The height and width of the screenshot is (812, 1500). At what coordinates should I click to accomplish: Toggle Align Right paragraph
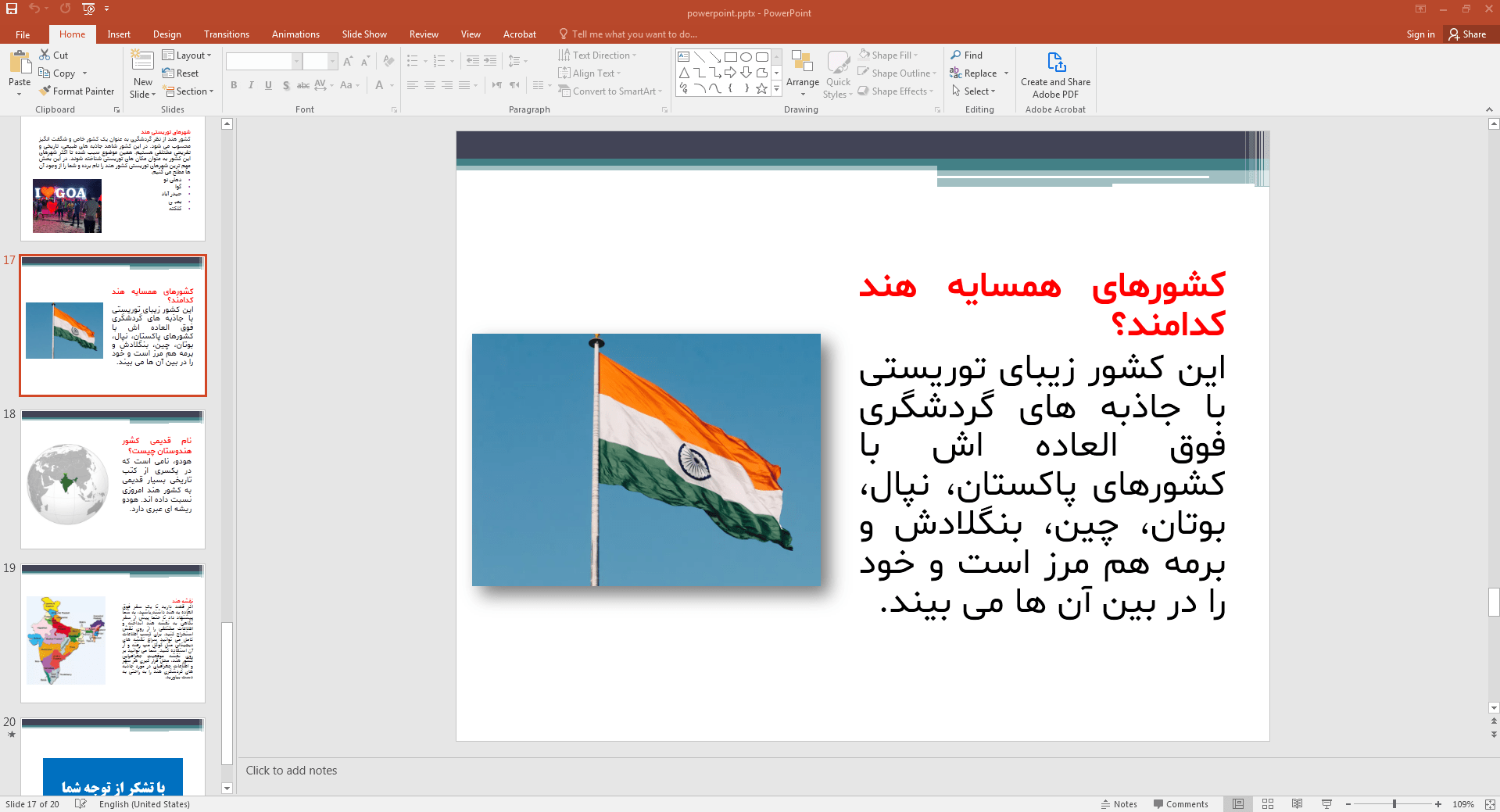click(447, 85)
